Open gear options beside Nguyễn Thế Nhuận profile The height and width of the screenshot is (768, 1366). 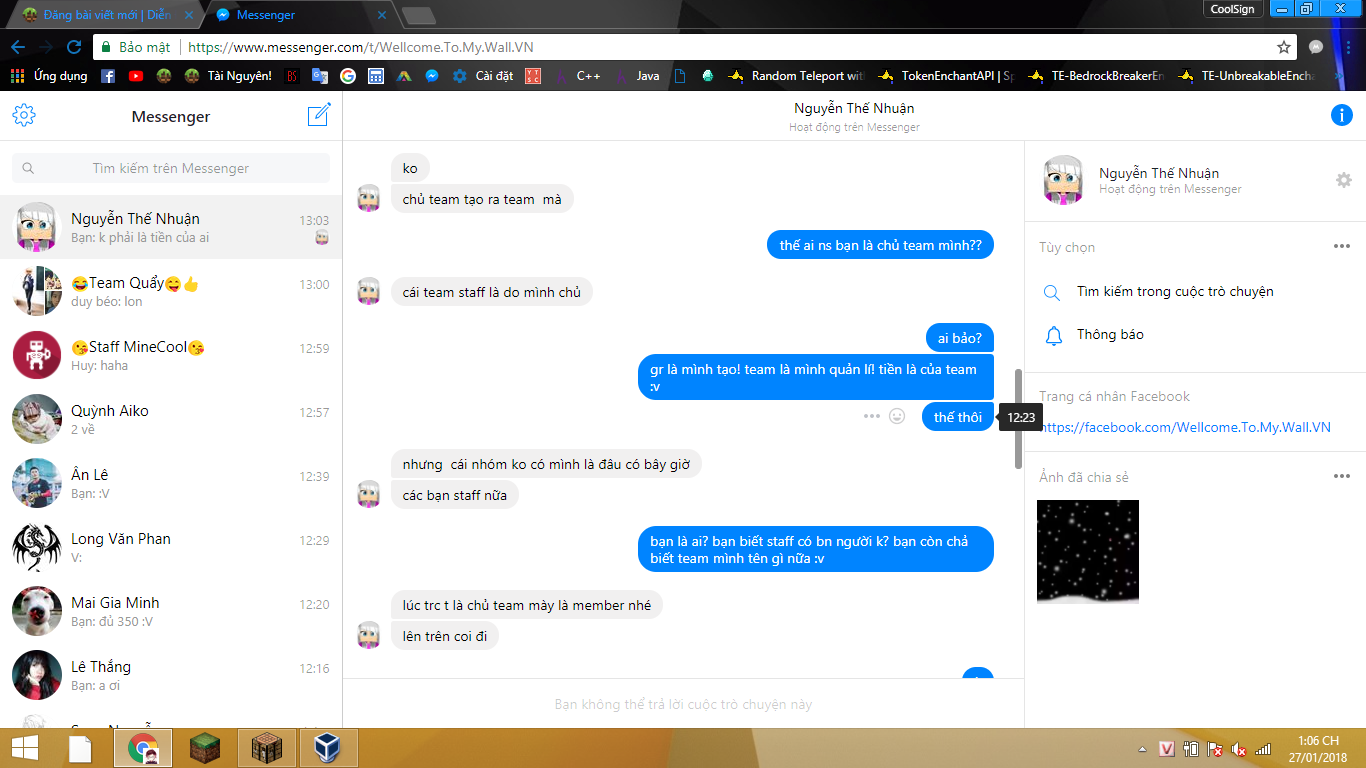coord(1344,180)
